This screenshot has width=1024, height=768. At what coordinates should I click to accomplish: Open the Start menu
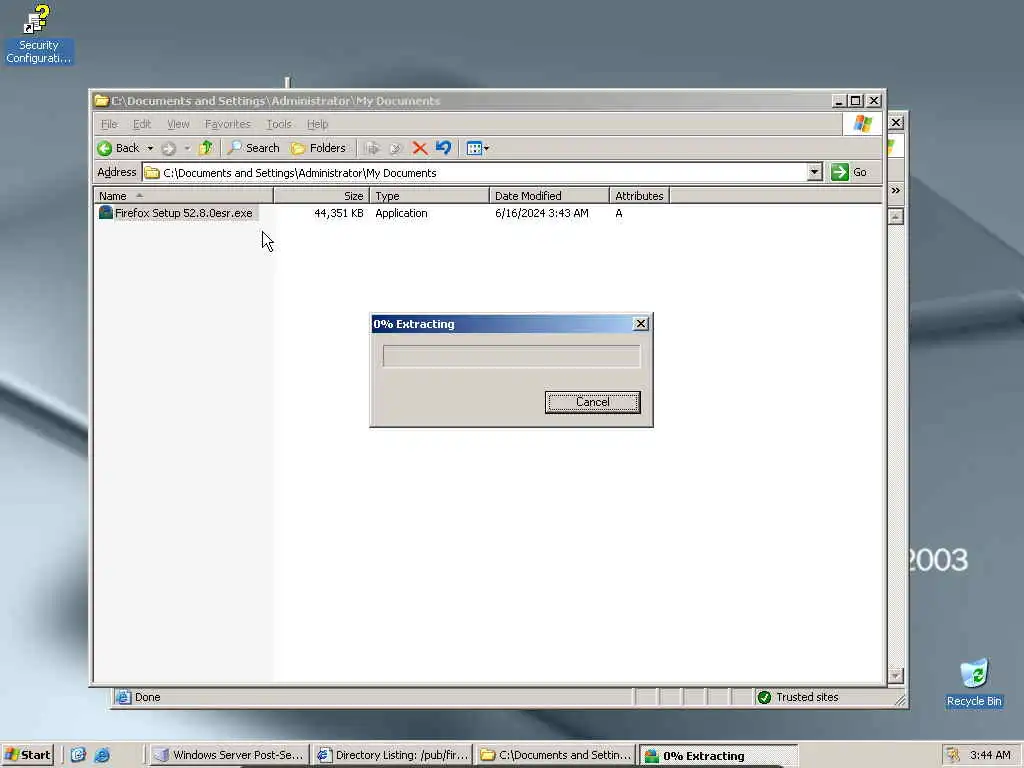[x=27, y=755]
